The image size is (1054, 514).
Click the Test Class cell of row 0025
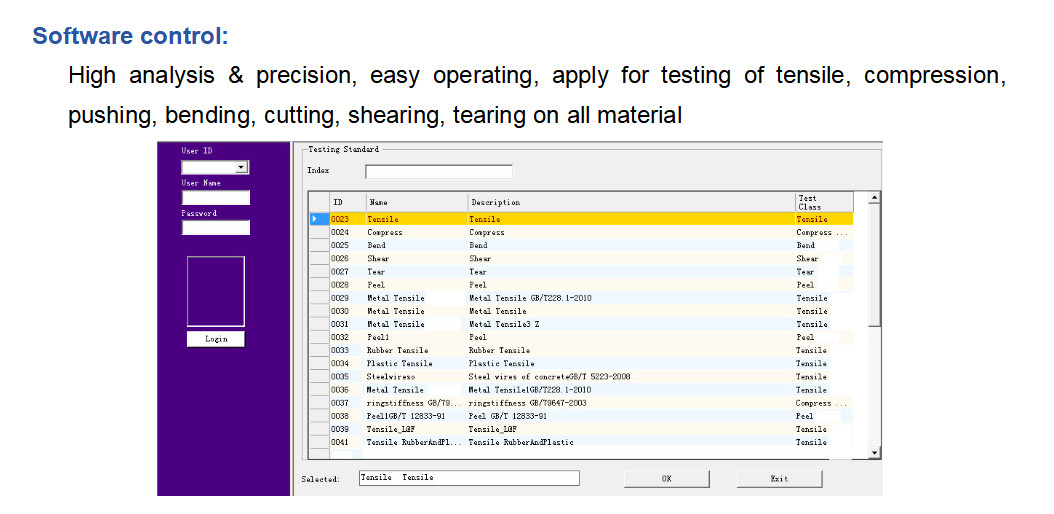824,245
